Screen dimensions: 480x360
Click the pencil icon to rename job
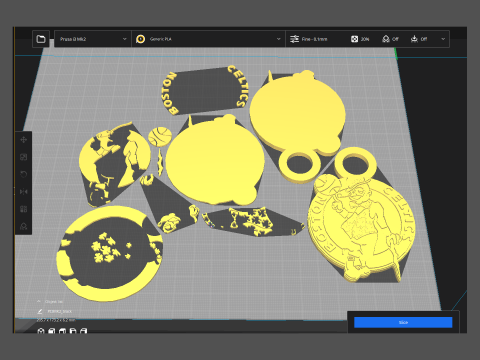(40, 311)
